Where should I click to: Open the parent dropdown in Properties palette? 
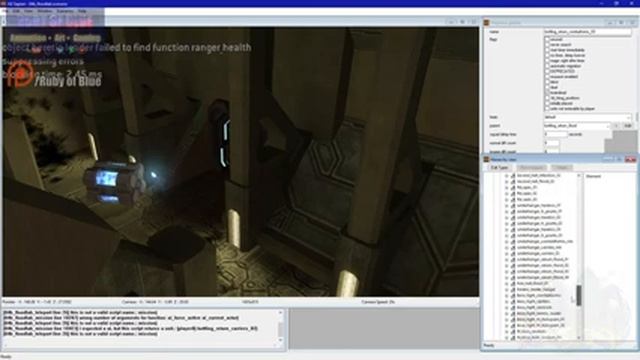point(577,126)
